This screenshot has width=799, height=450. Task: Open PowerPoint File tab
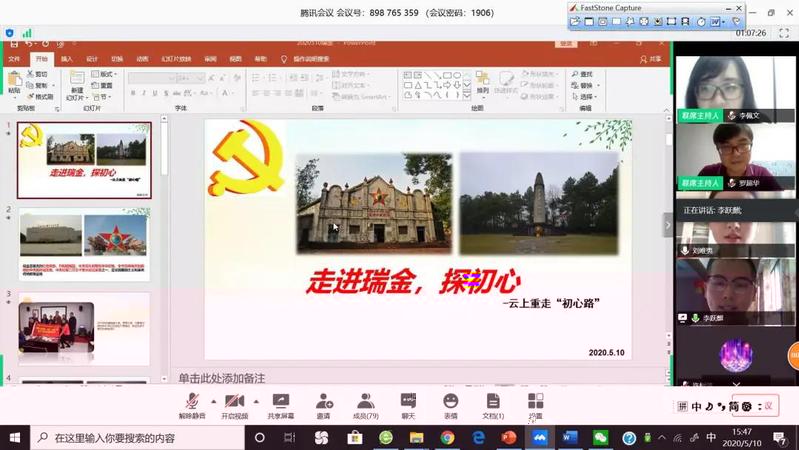(14, 59)
